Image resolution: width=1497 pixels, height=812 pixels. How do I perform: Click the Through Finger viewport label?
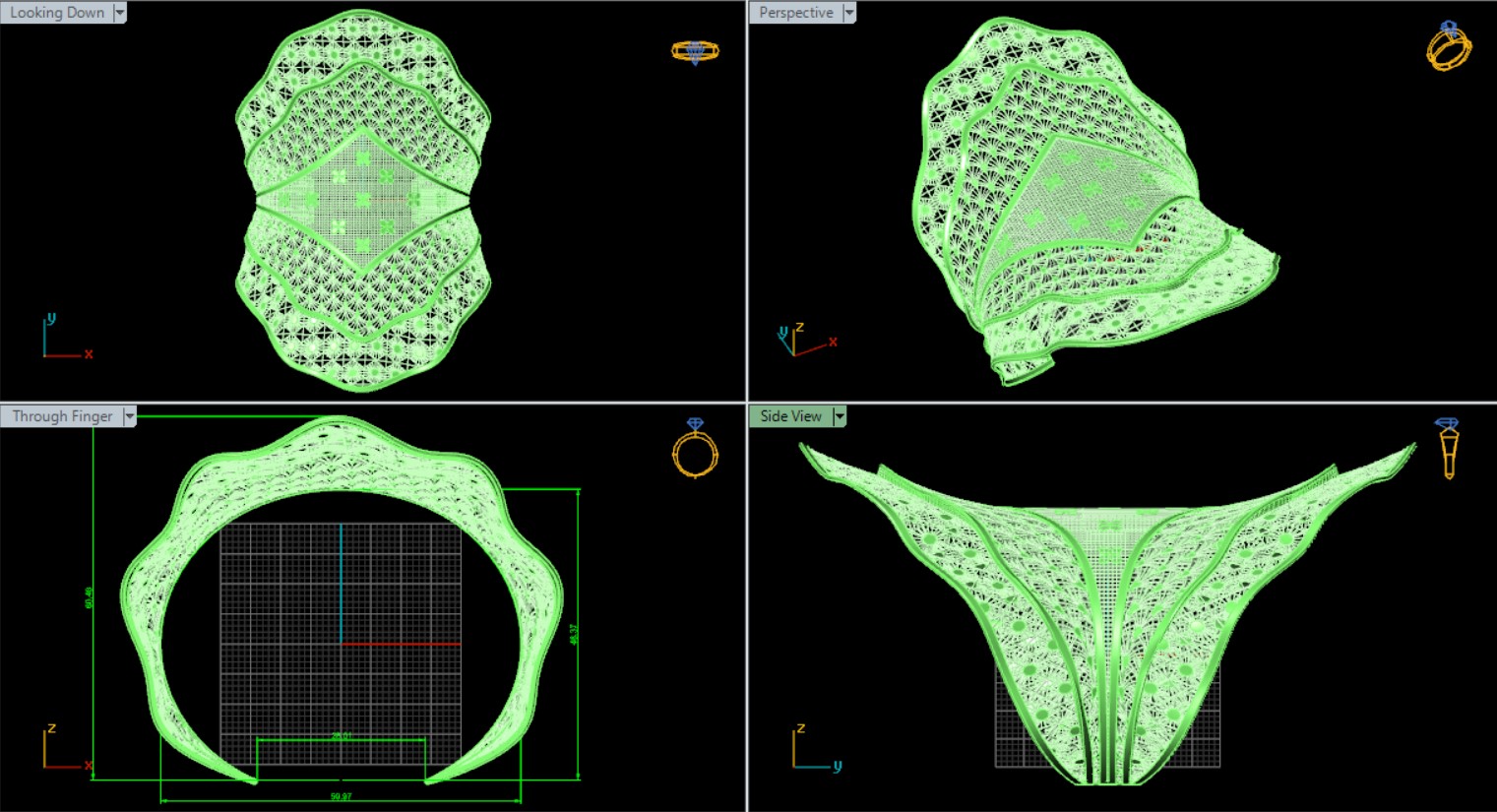click(x=62, y=416)
